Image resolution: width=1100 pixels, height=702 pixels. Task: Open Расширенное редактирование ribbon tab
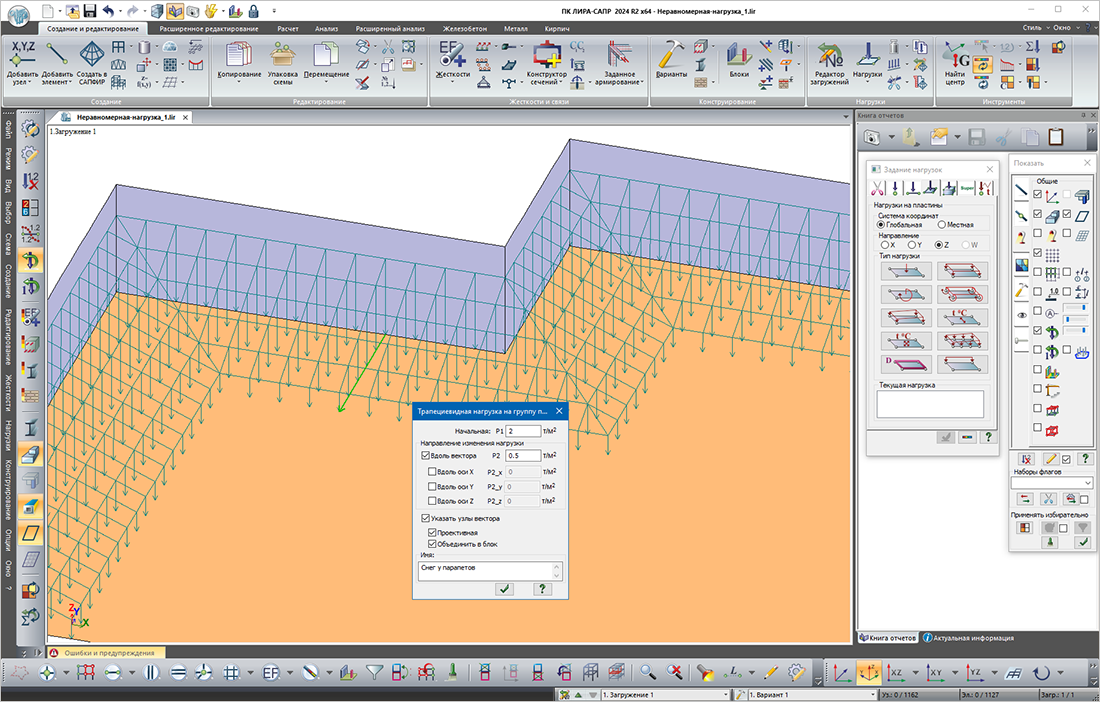click(208, 29)
